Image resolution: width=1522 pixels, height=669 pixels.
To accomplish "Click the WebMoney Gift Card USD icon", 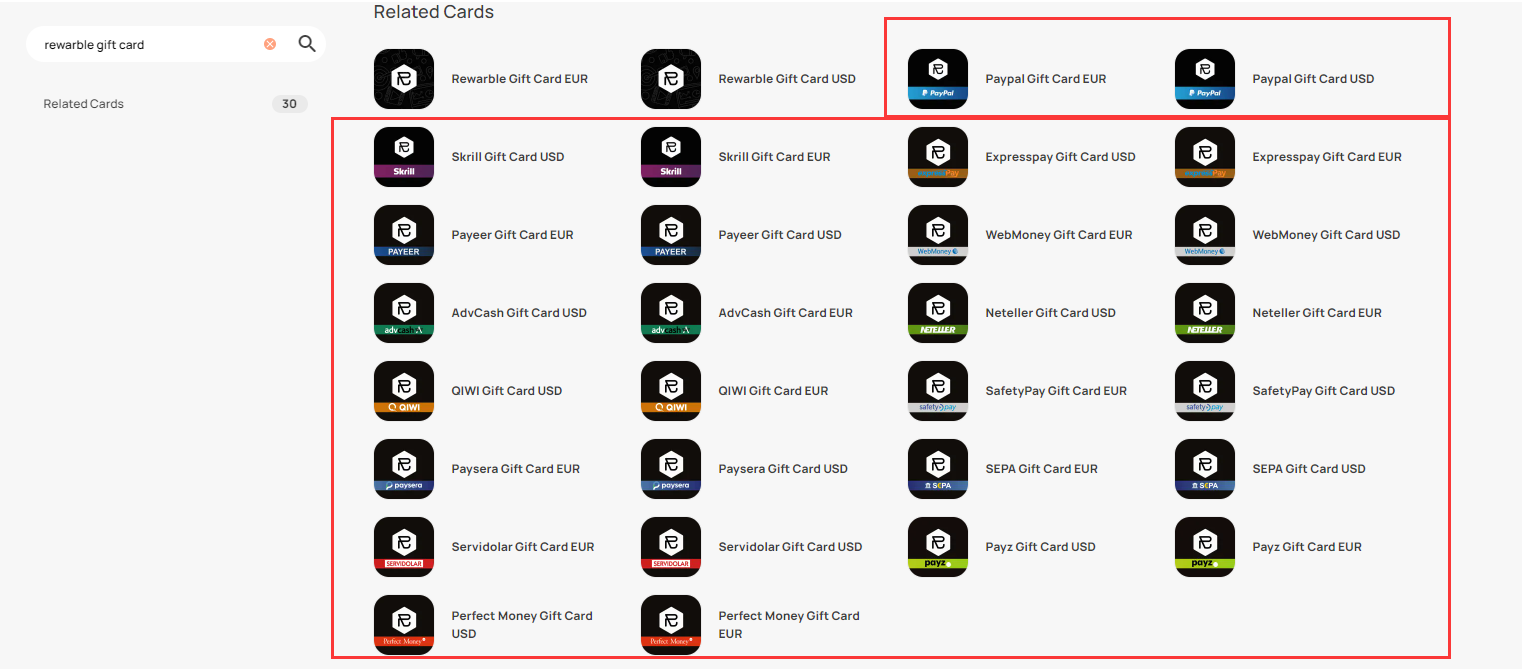I will (1205, 235).
